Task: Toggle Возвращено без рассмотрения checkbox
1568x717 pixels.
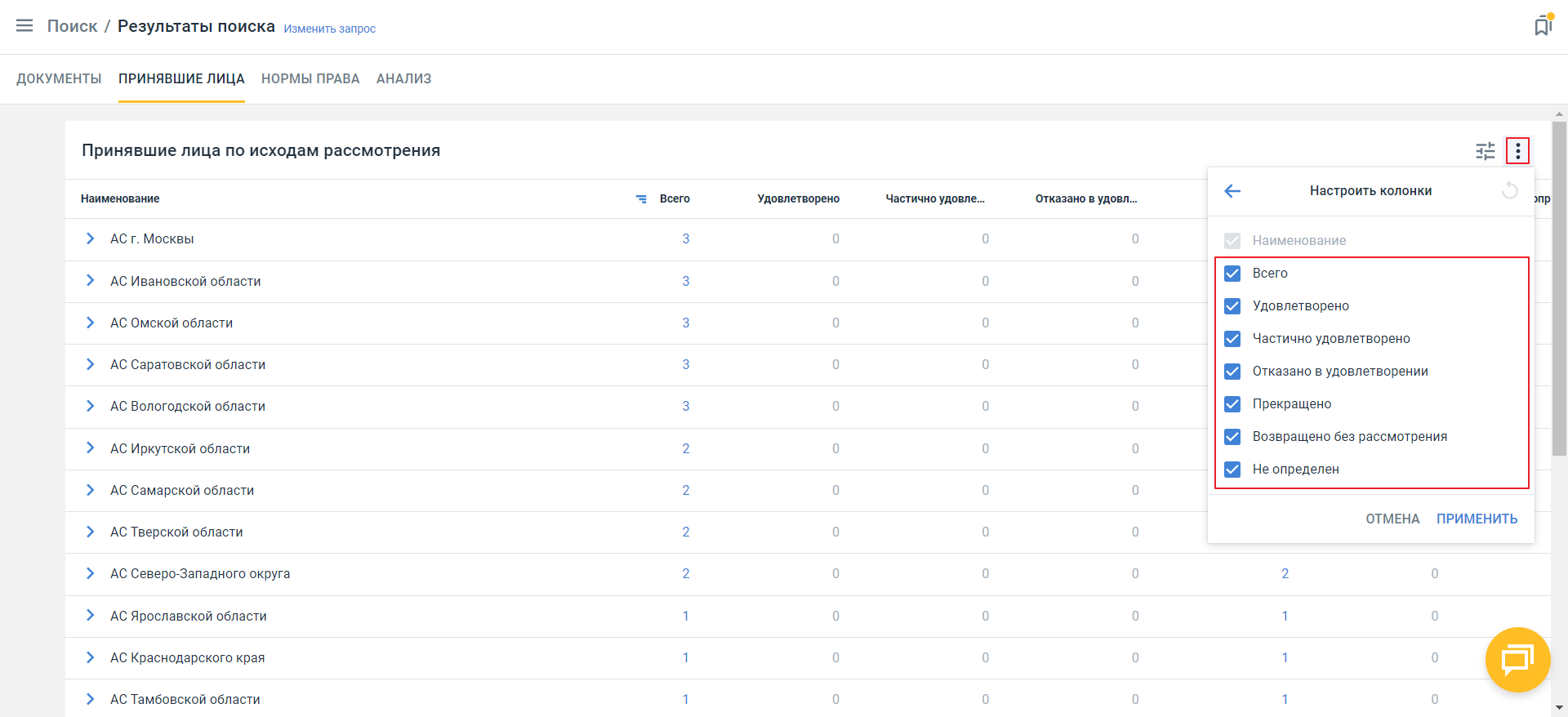Action: [x=1232, y=437]
